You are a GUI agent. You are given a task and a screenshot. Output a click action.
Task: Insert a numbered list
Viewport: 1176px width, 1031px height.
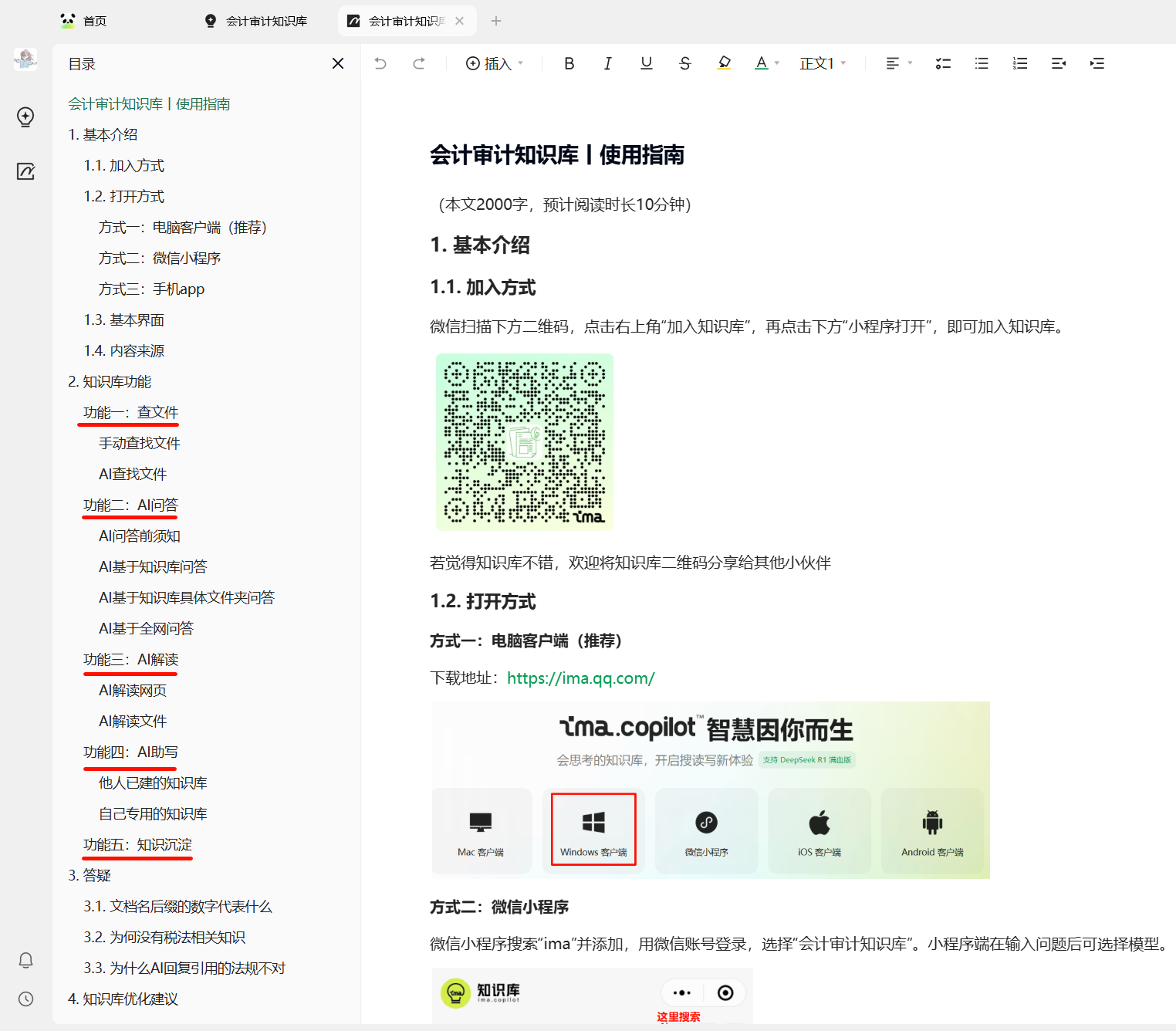pyautogui.click(x=1020, y=63)
